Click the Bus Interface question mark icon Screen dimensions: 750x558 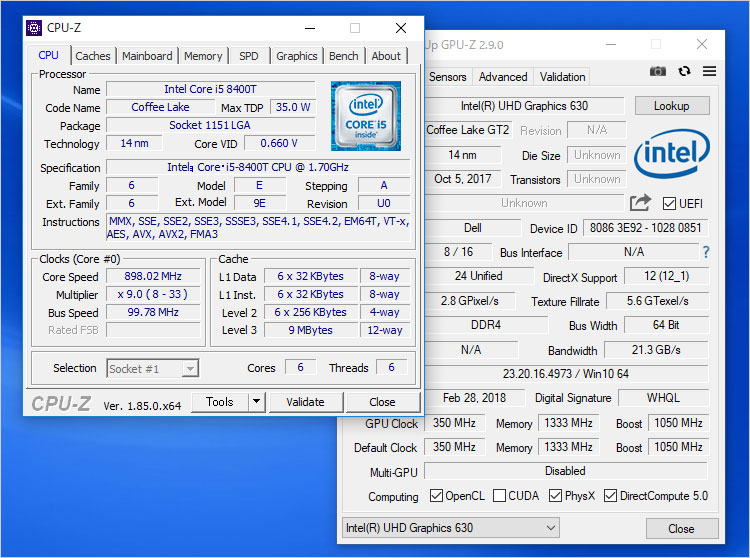tap(706, 252)
